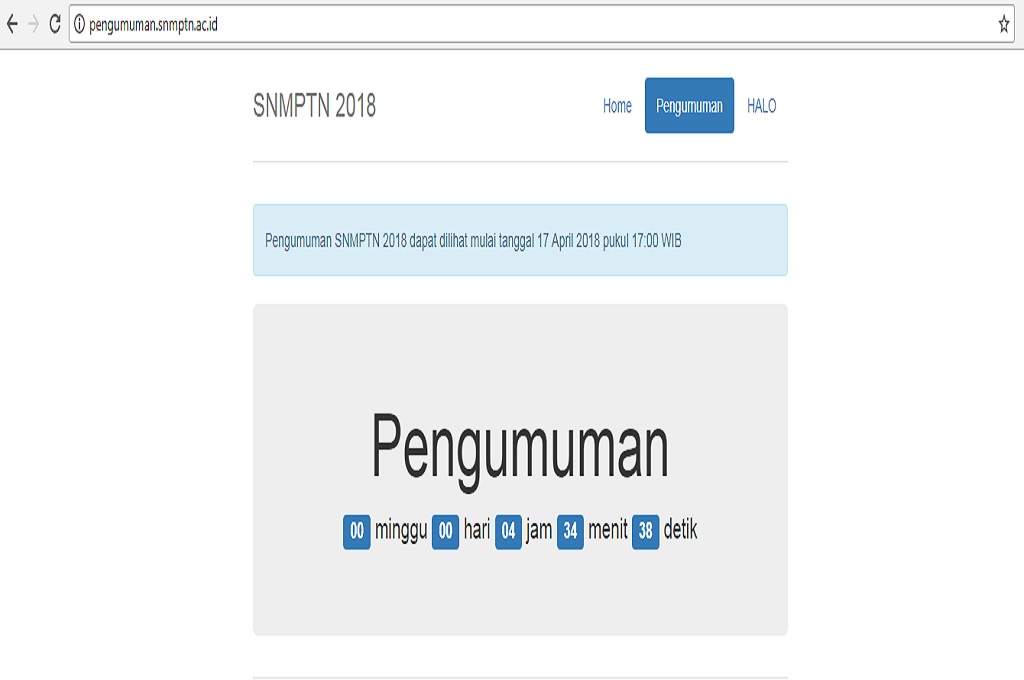This screenshot has height=680, width=1024.
Task: Reload the page with the refresh icon
Action: [55, 24]
